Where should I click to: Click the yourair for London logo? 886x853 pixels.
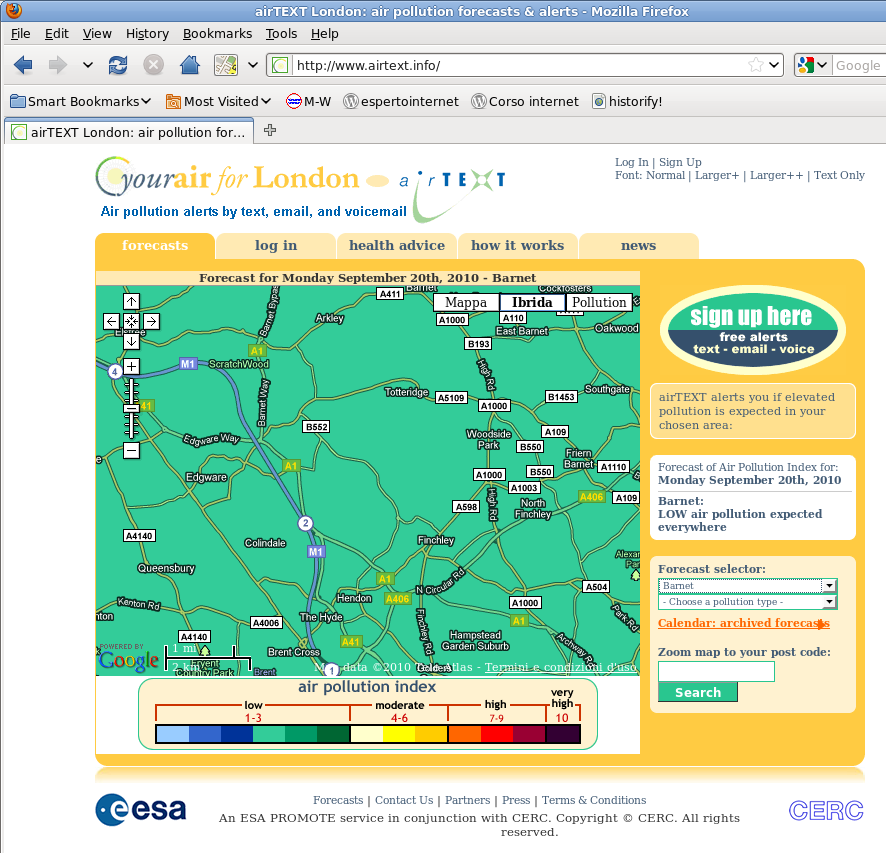(227, 177)
